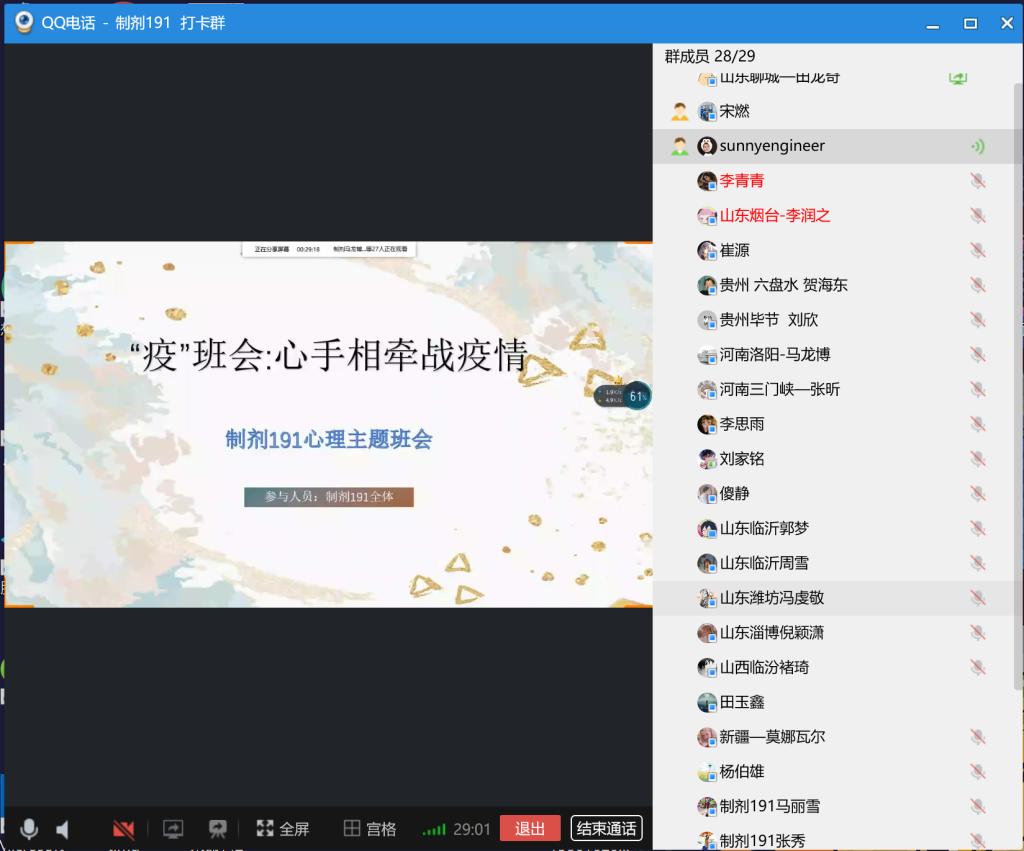Click the presentation demo icon beside screen share
Screen dimensions: 1024x851
[217, 829]
